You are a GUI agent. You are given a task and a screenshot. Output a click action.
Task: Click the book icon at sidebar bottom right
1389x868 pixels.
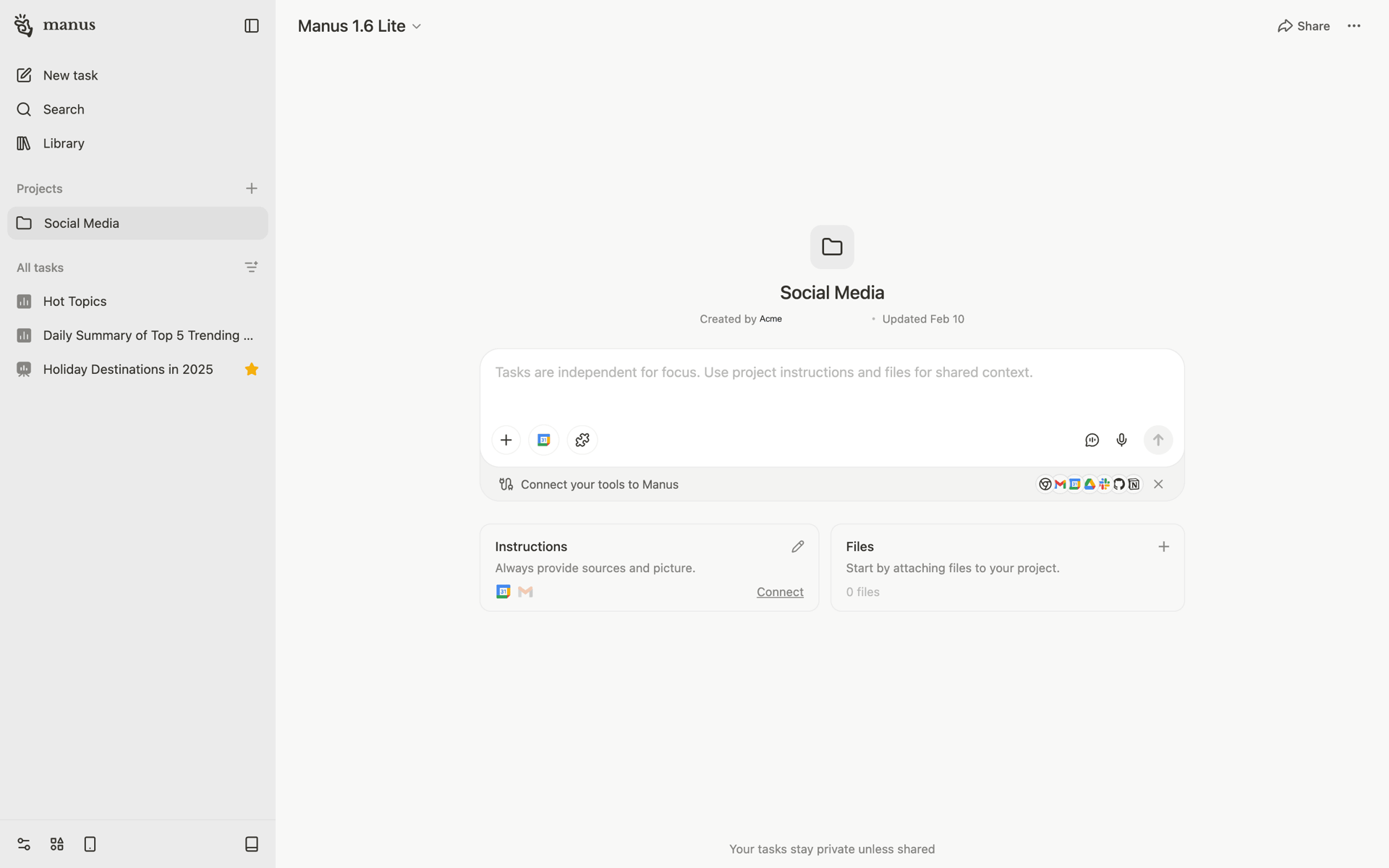pyautogui.click(x=252, y=844)
